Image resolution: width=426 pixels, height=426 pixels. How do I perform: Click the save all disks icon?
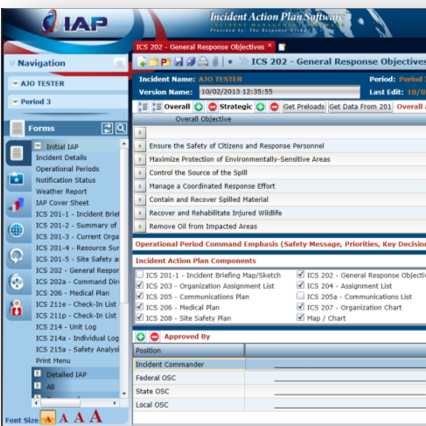(x=190, y=62)
